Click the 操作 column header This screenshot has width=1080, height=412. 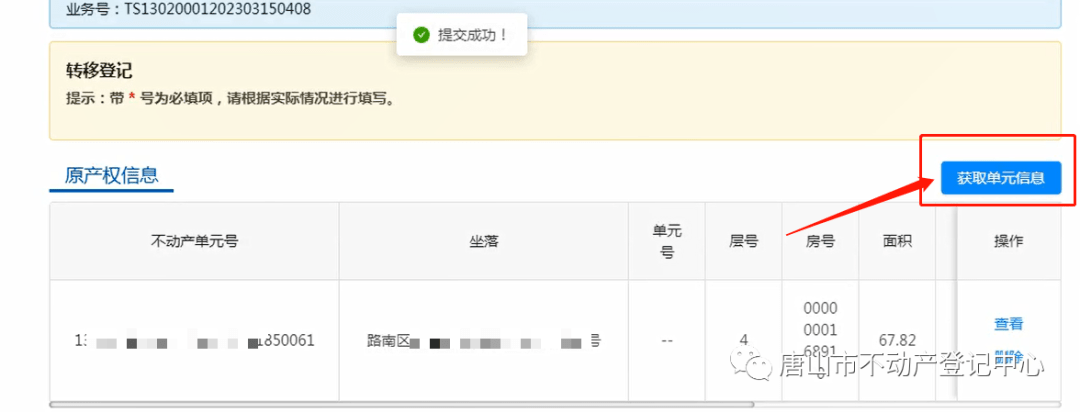tap(1008, 241)
